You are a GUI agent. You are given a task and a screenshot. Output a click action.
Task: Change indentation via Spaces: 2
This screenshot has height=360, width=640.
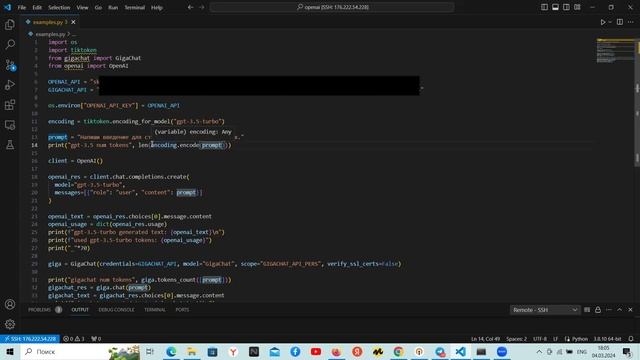click(x=516, y=339)
